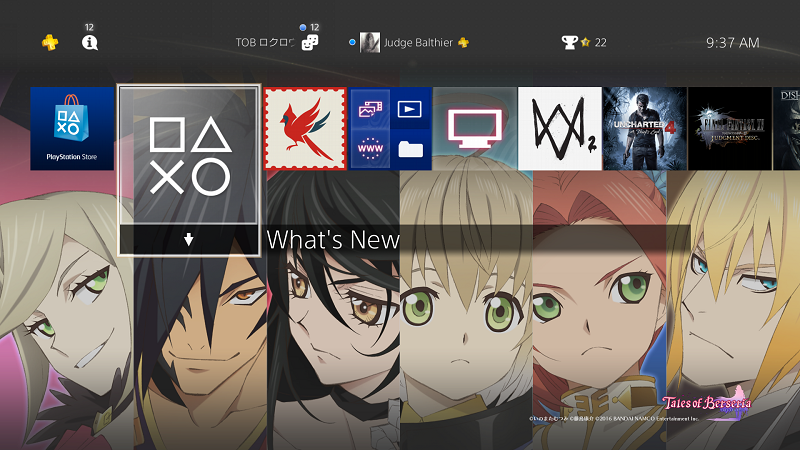Open Capture Gallery icon in folder
The width and height of the screenshot is (800, 450).
(370, 109)
